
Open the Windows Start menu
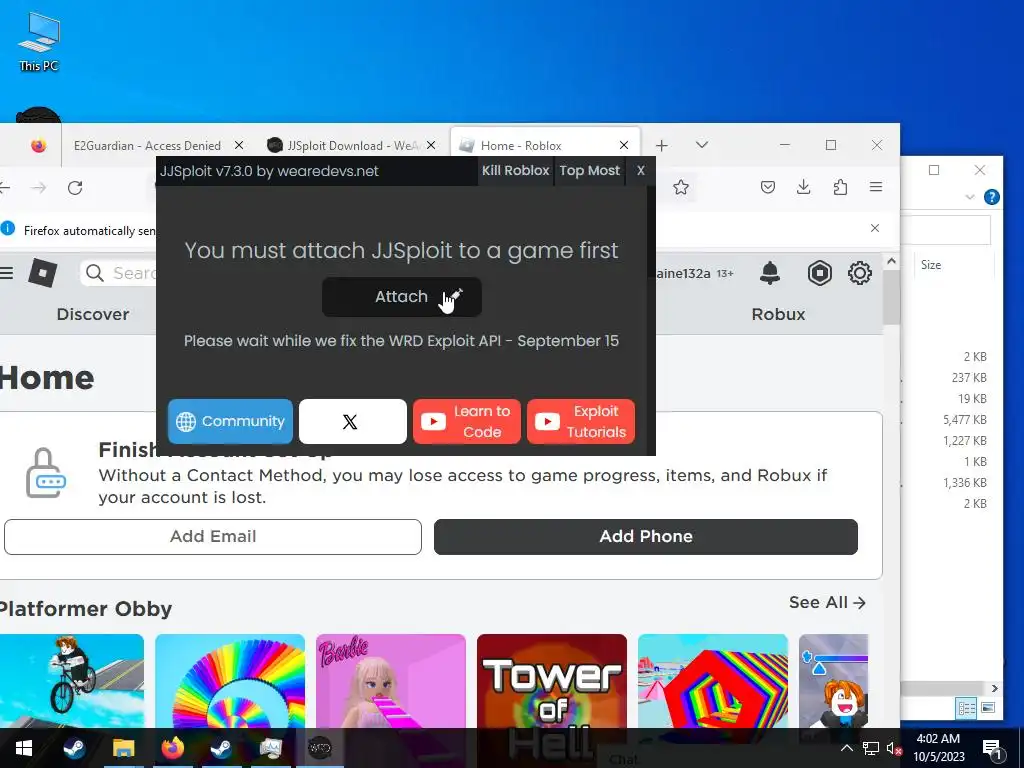coord(24,748)
